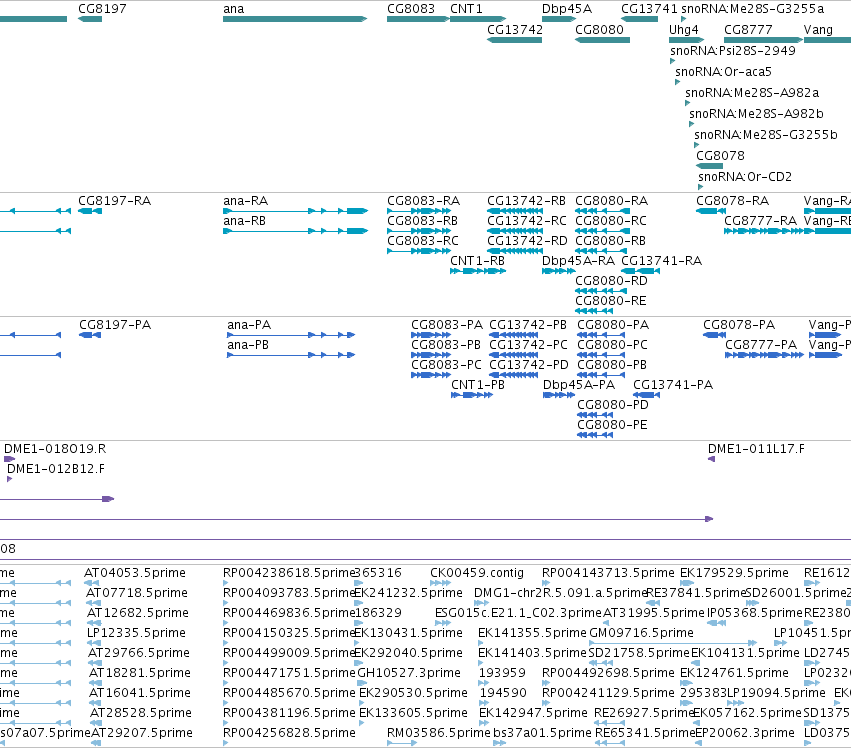Image resolution: width=851 pixels, height=748 pixels.
Task: Select the ana gene label in top track
Action: (233, 9)
